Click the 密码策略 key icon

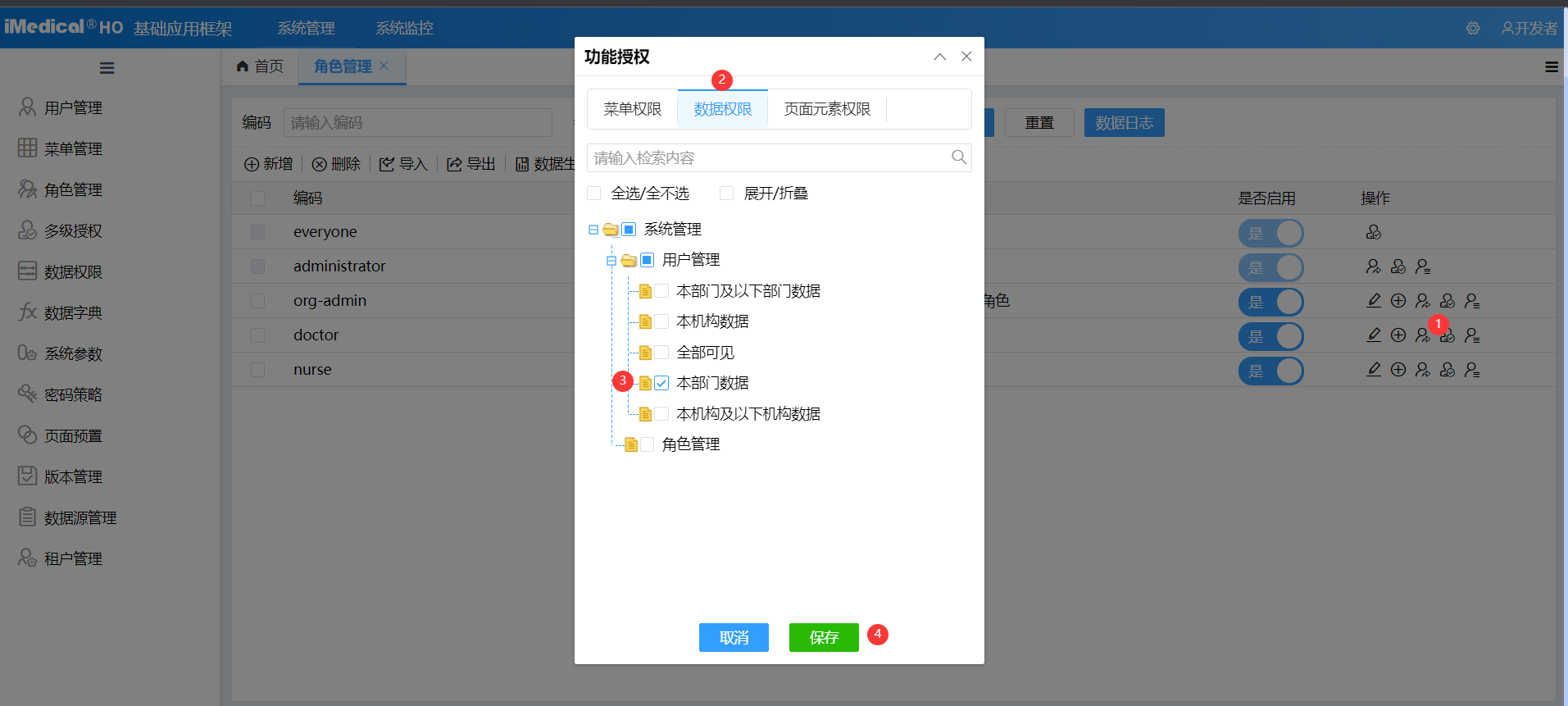[x=28, y=394]
